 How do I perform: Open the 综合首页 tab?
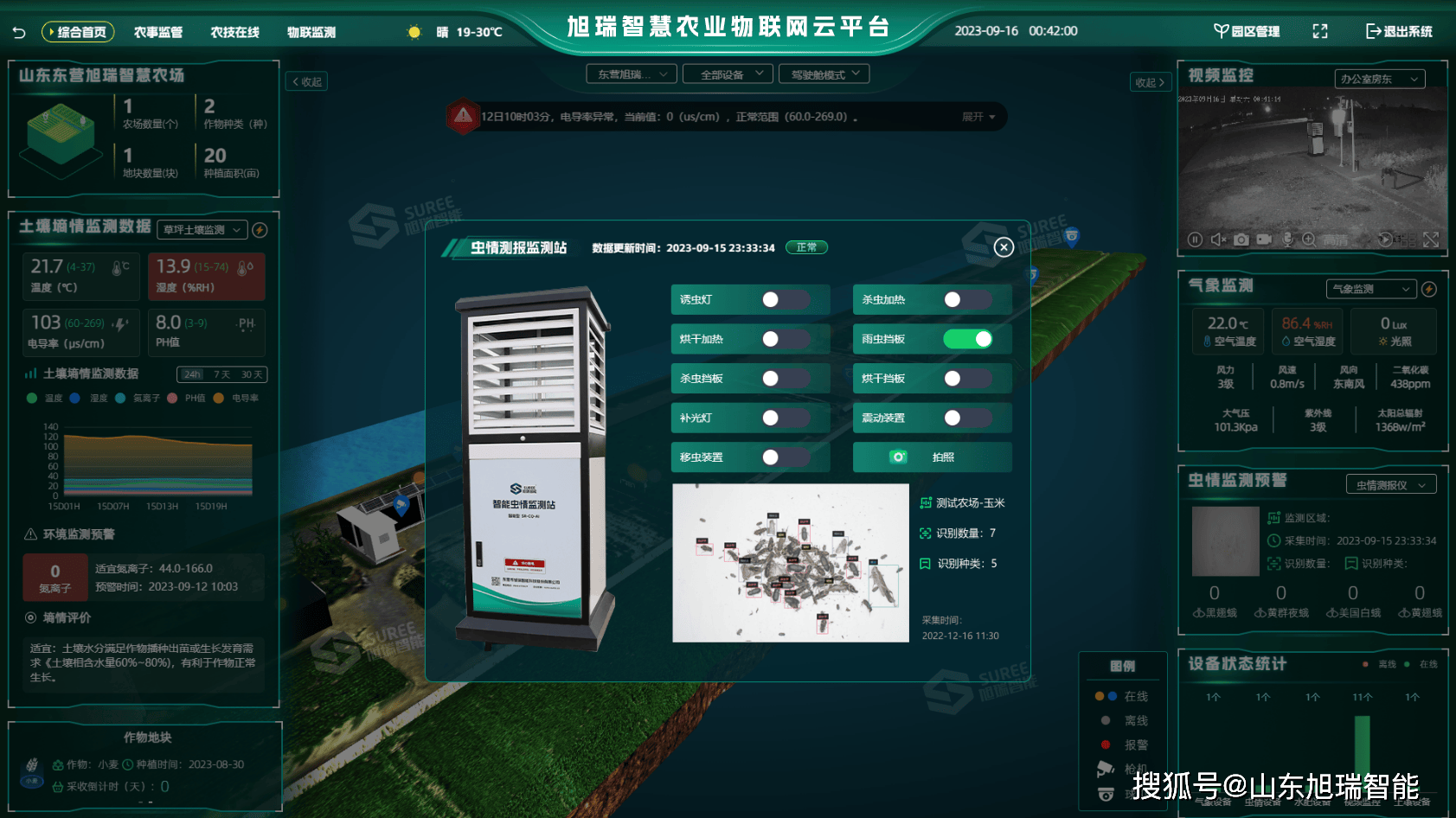79,32
